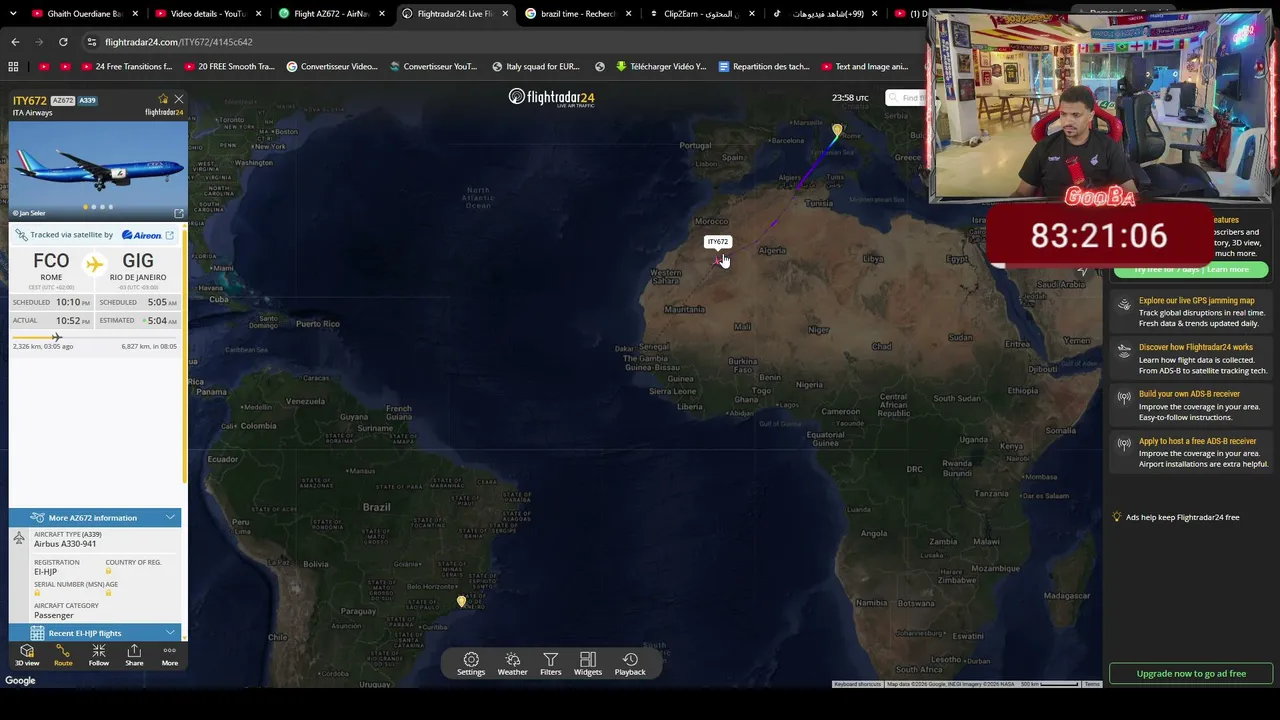Image resolution: width=1280 pixels, height=720 pixels.
Task: Go back in browser history
Action: tap(15, 42)
